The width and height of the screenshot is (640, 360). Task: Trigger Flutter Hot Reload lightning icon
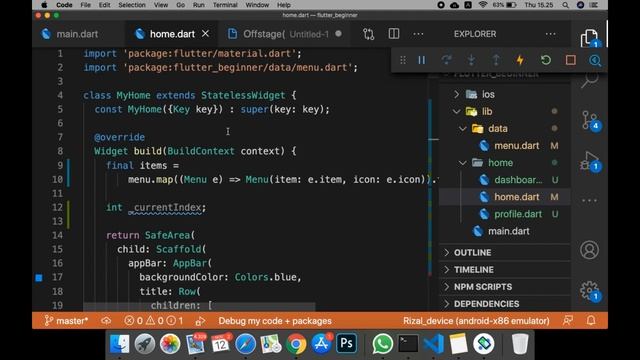tap(520, 60)
